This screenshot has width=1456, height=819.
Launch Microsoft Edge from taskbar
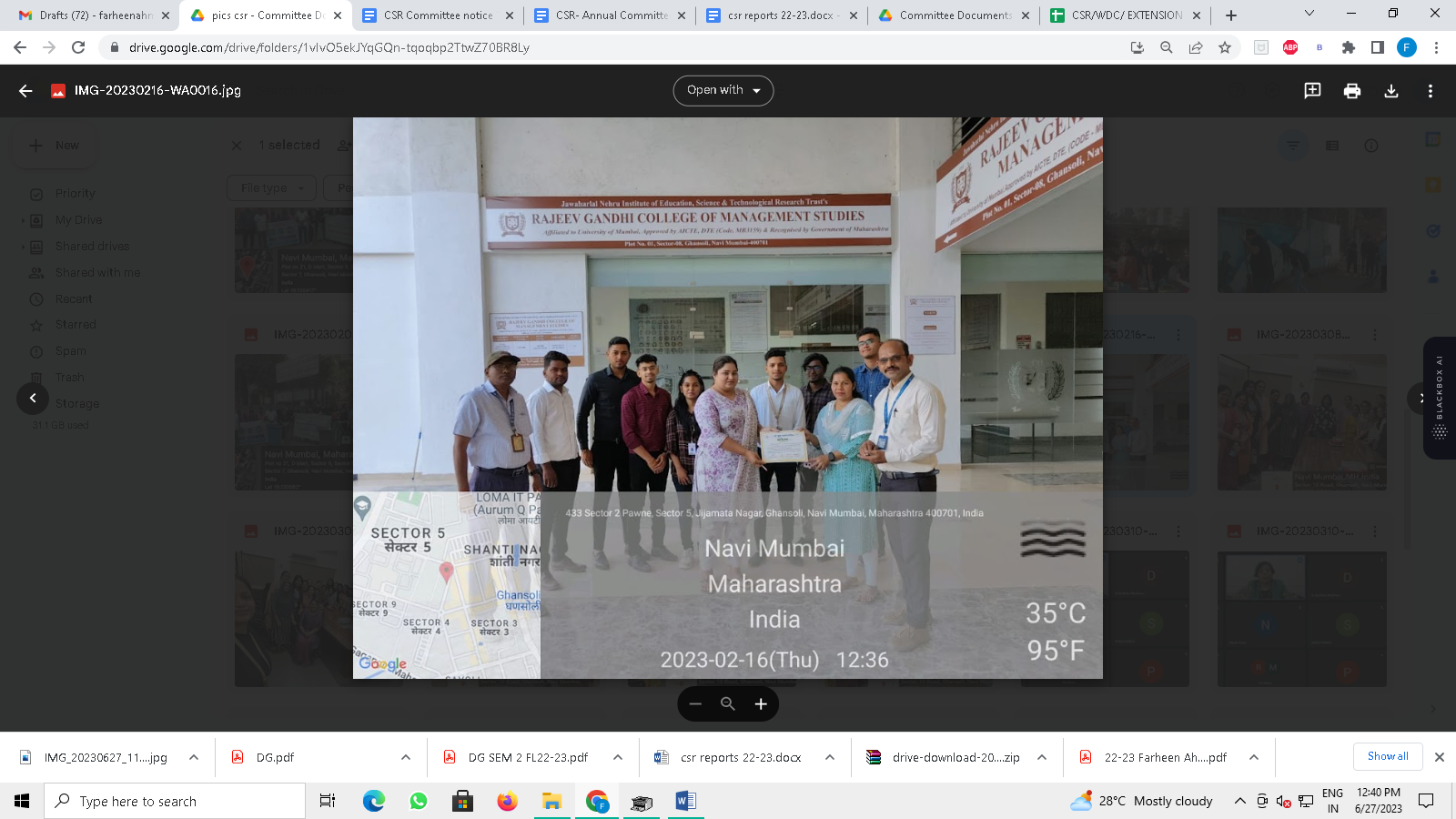(x=373, y=801)
